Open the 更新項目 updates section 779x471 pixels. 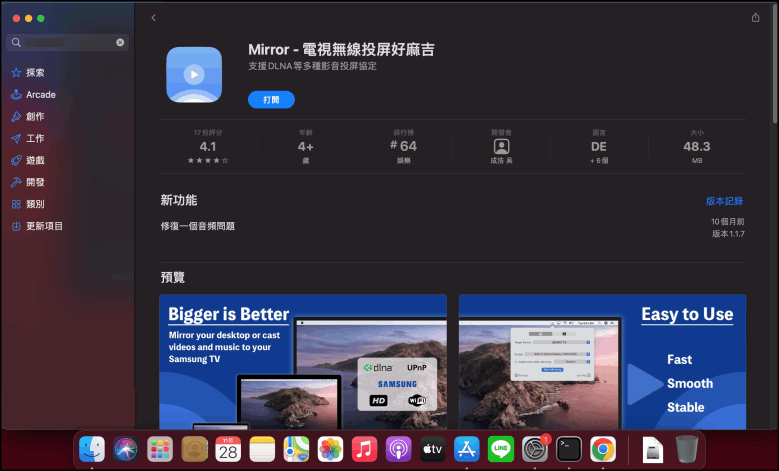coord(38,226)
